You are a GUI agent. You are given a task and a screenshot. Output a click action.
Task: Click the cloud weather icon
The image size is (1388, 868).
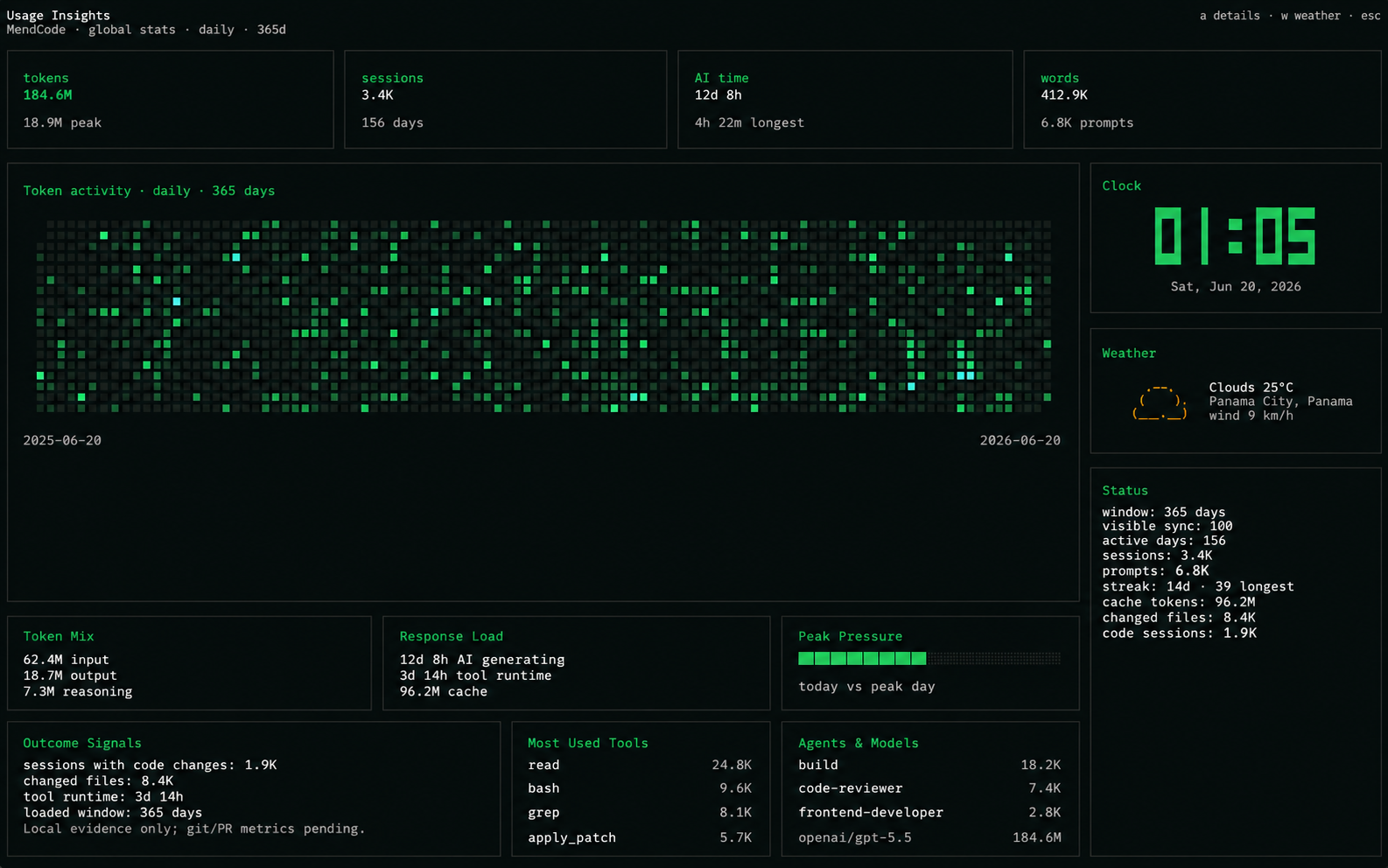1160,402
